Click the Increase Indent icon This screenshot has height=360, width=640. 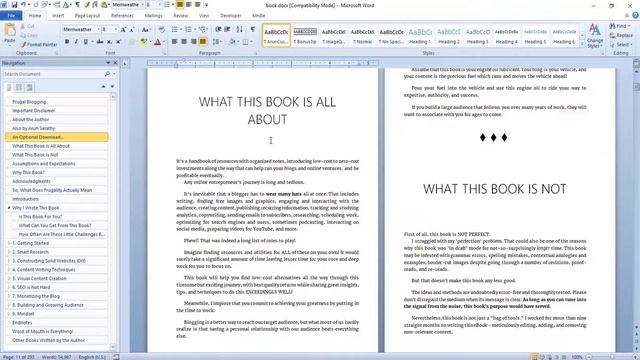tap(227, 29)
